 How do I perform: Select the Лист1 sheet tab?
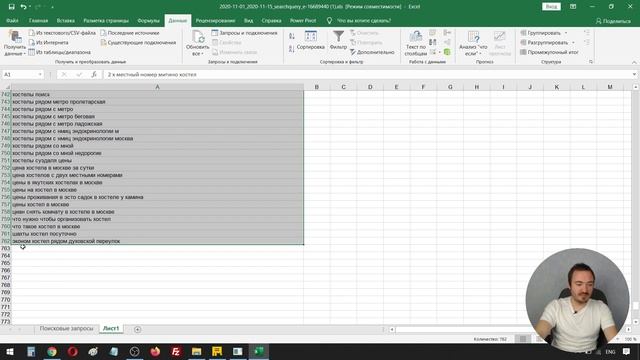(x=111, y=329)
